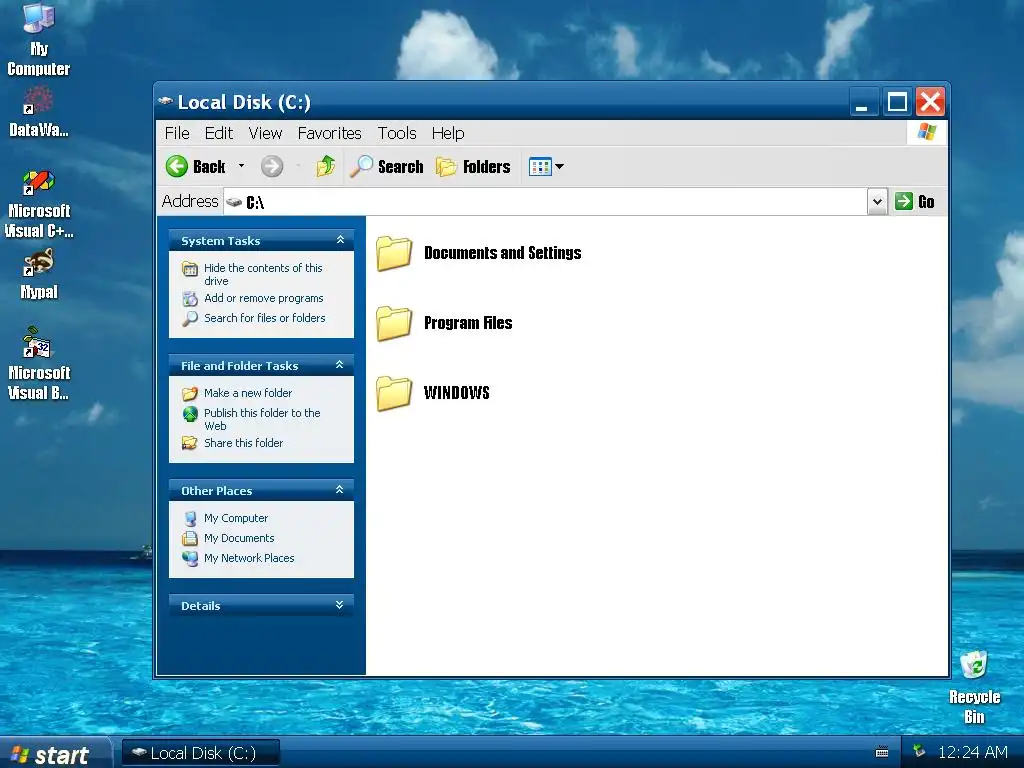The width and height of the screenshot is (1024, 768).
Task: Open the View menu
Action: point(265,133)
